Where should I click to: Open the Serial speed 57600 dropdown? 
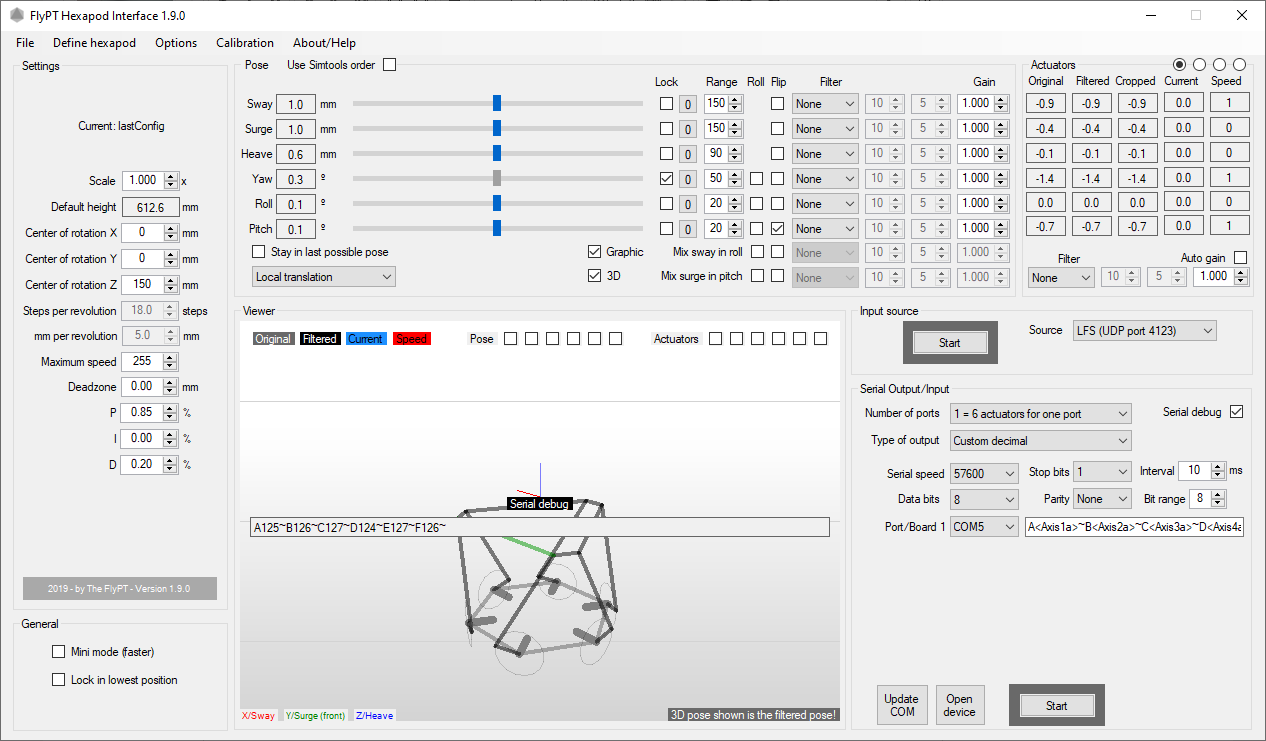point(984,473)
